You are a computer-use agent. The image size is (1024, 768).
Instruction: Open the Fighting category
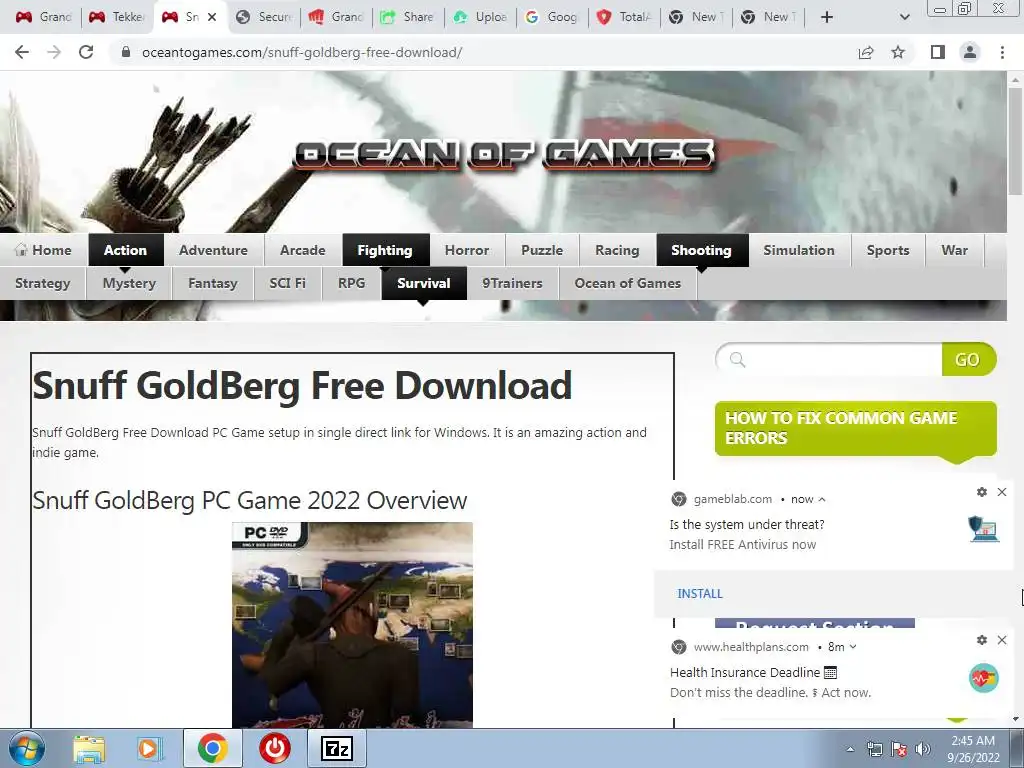pos(385,250)
